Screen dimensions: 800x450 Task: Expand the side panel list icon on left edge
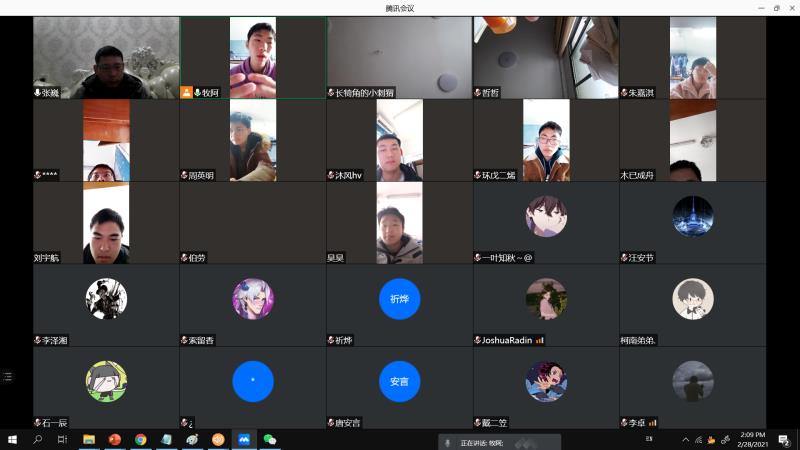coord(8,377)
